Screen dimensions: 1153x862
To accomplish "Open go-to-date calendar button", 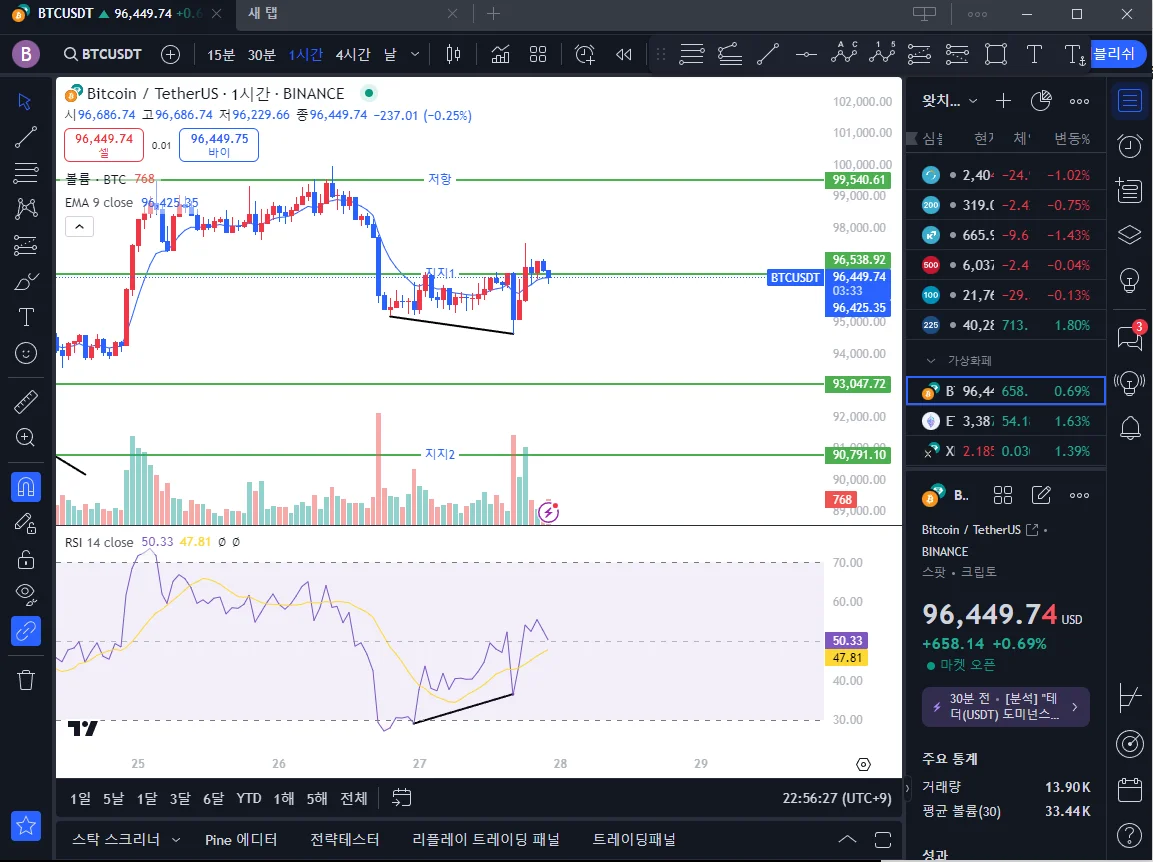I will click(x=401, y=798).
